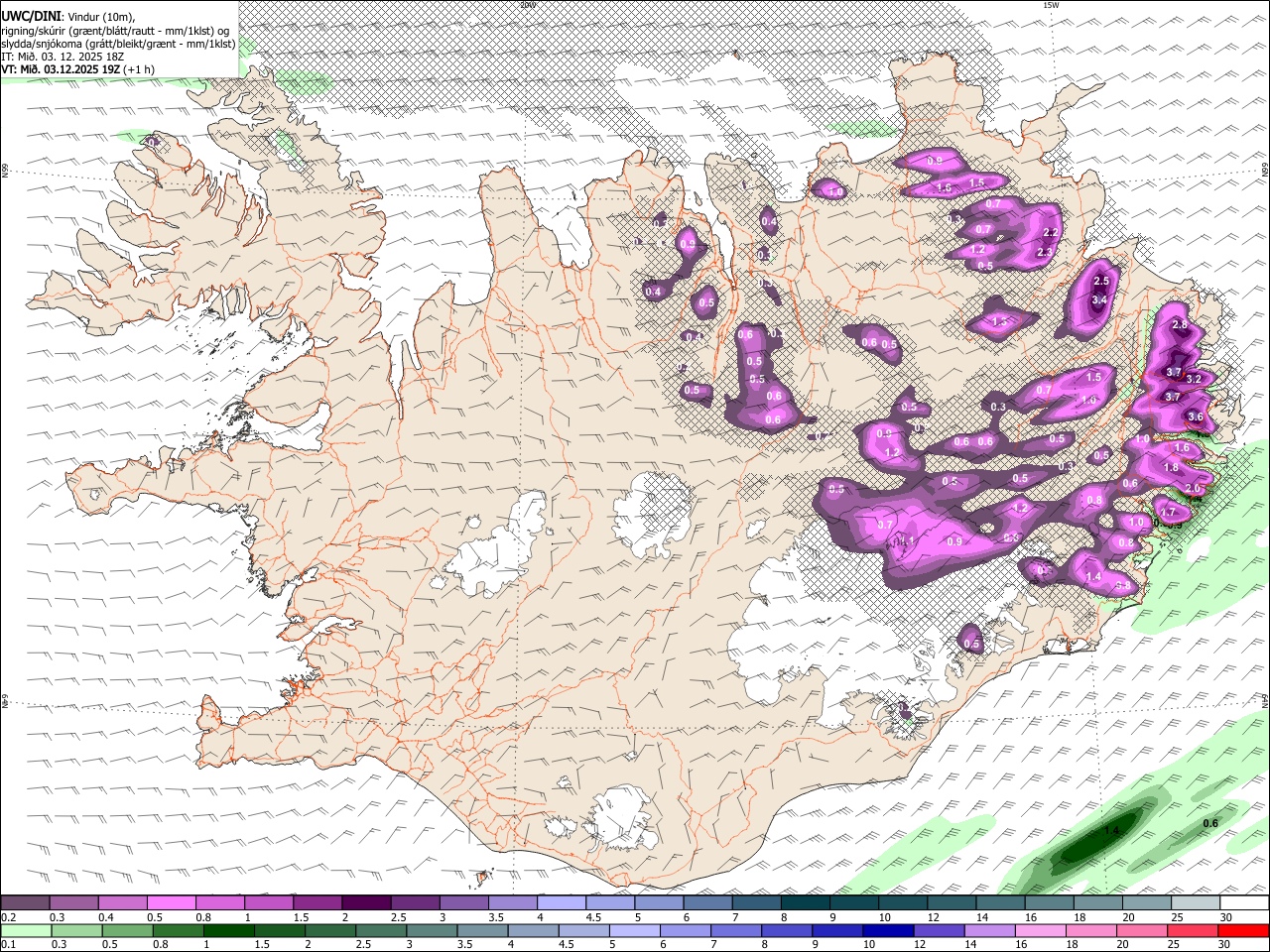This screenshot has height=952, width=1270.
Task: Select the 3.2 value near the east coast
Action: click(x=1195, y=379)
